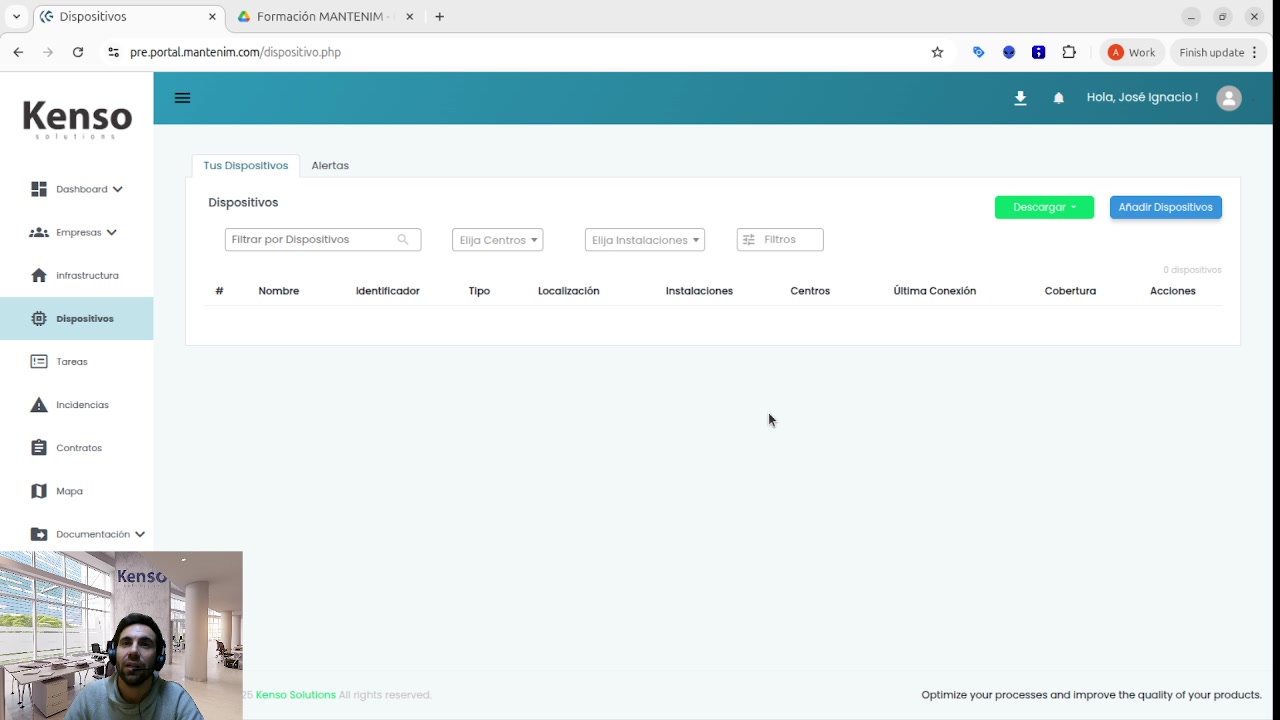The width and height of the screenshot is (1280, 720).
Task: Open the Elija Centros dropdown
Action: click(497, 239)
